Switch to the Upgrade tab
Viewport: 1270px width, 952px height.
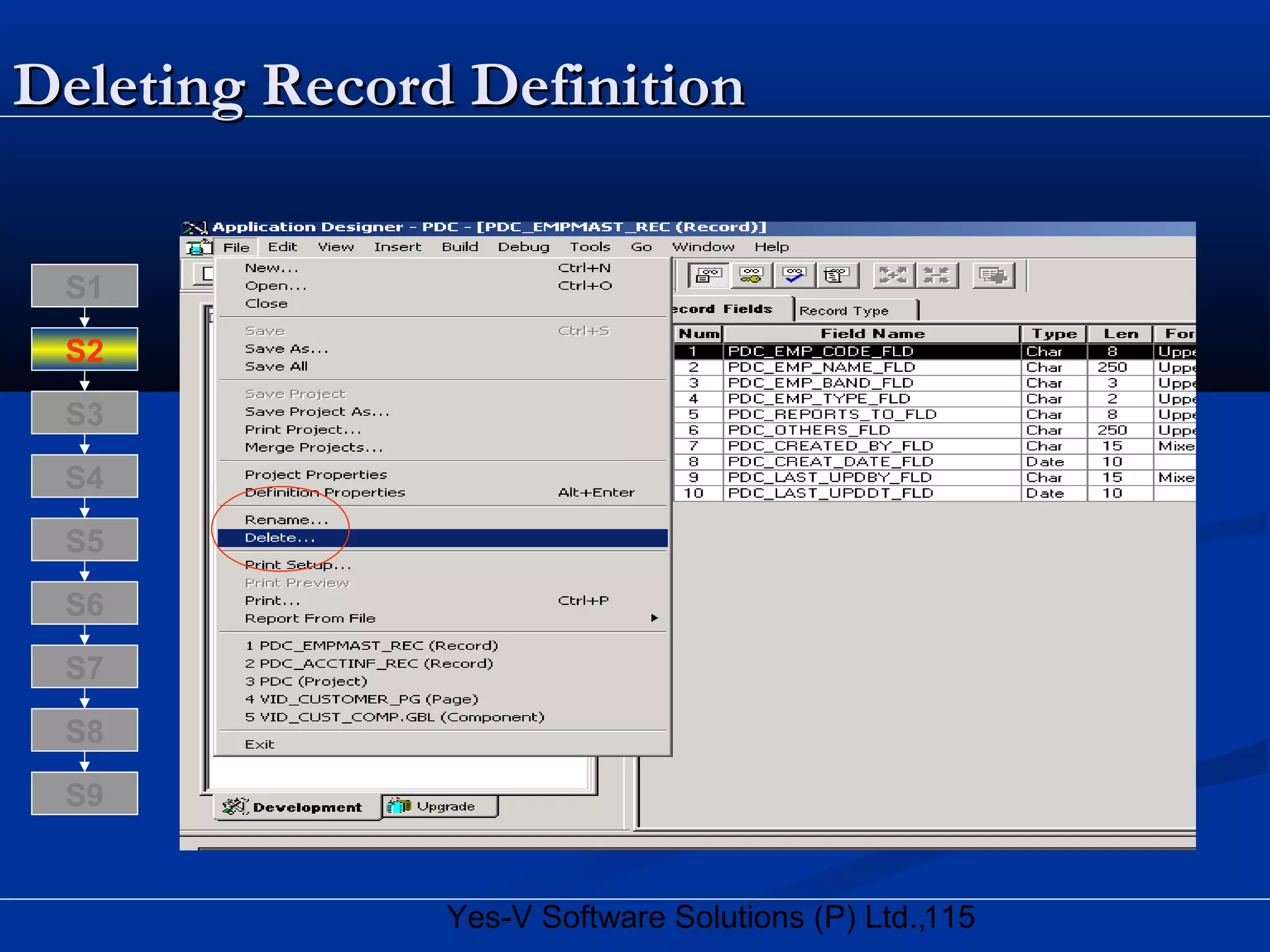click(x=440, y=806)
